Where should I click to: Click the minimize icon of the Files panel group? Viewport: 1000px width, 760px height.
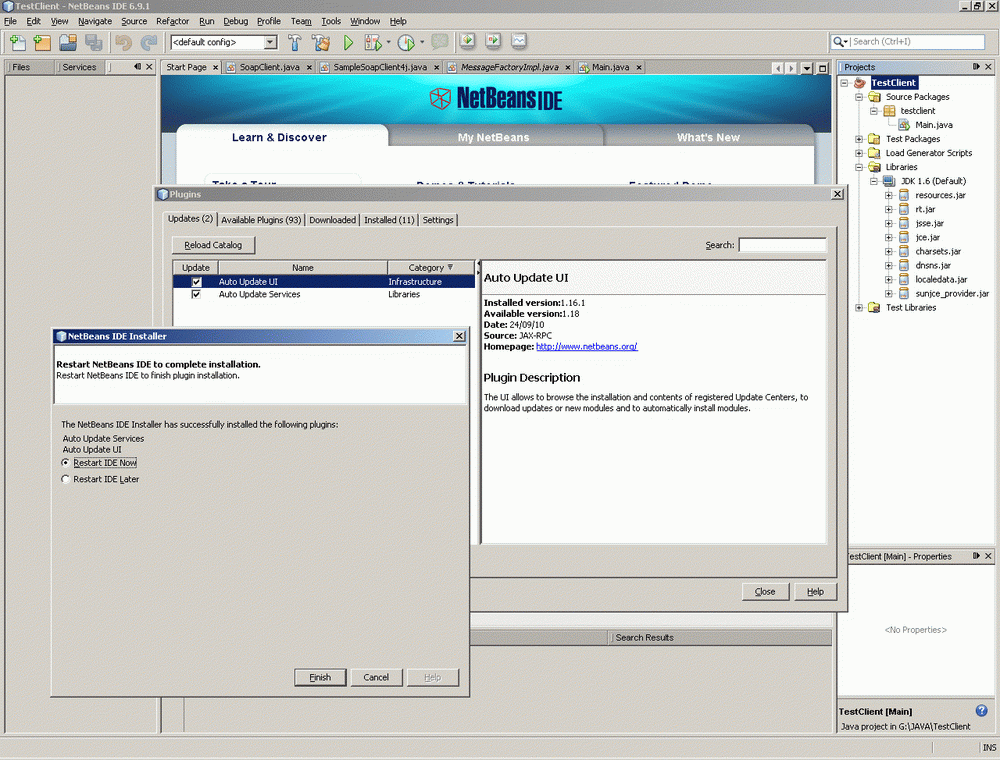coord(137,67)
